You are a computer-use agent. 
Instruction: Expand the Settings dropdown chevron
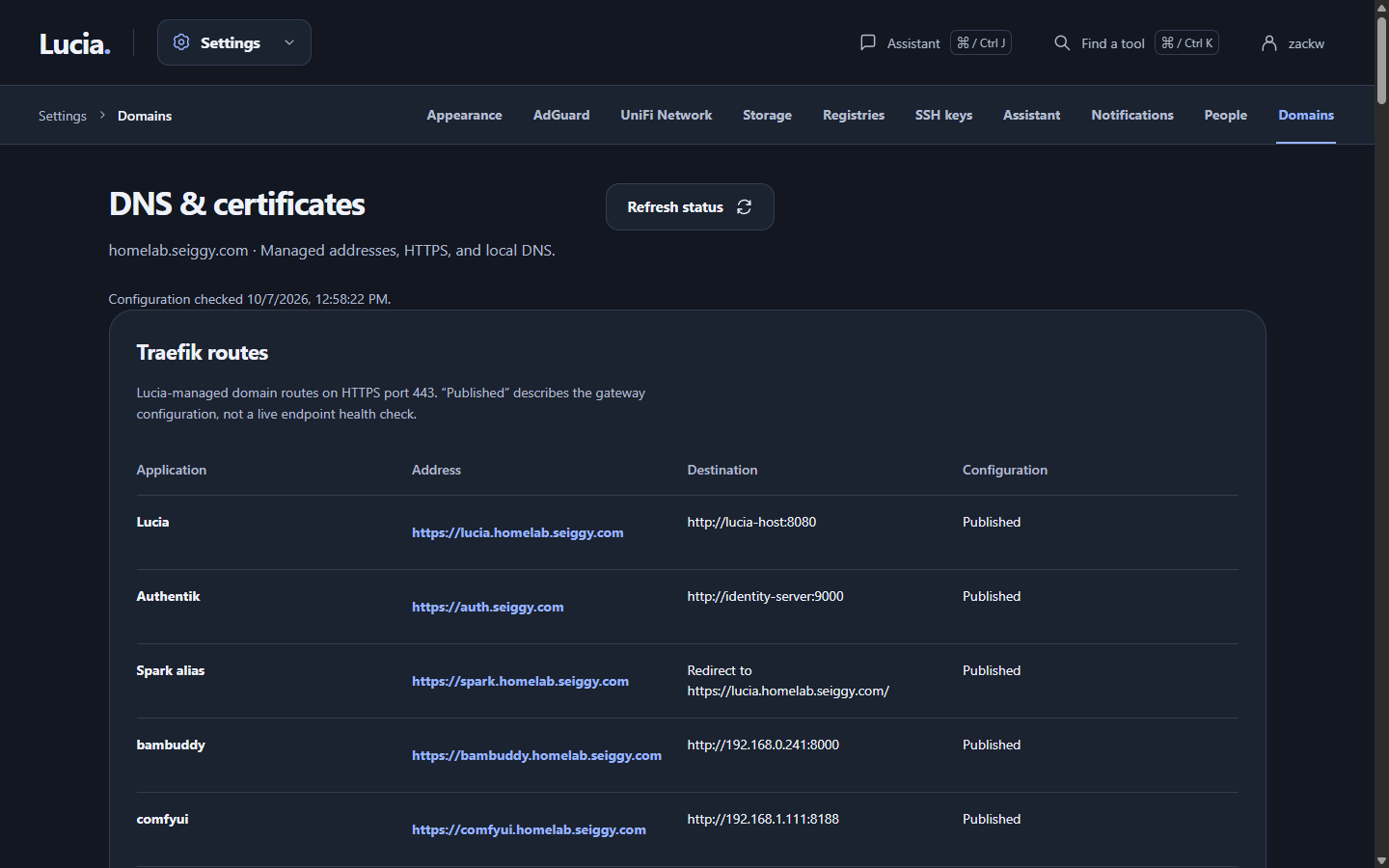point(289,42)
